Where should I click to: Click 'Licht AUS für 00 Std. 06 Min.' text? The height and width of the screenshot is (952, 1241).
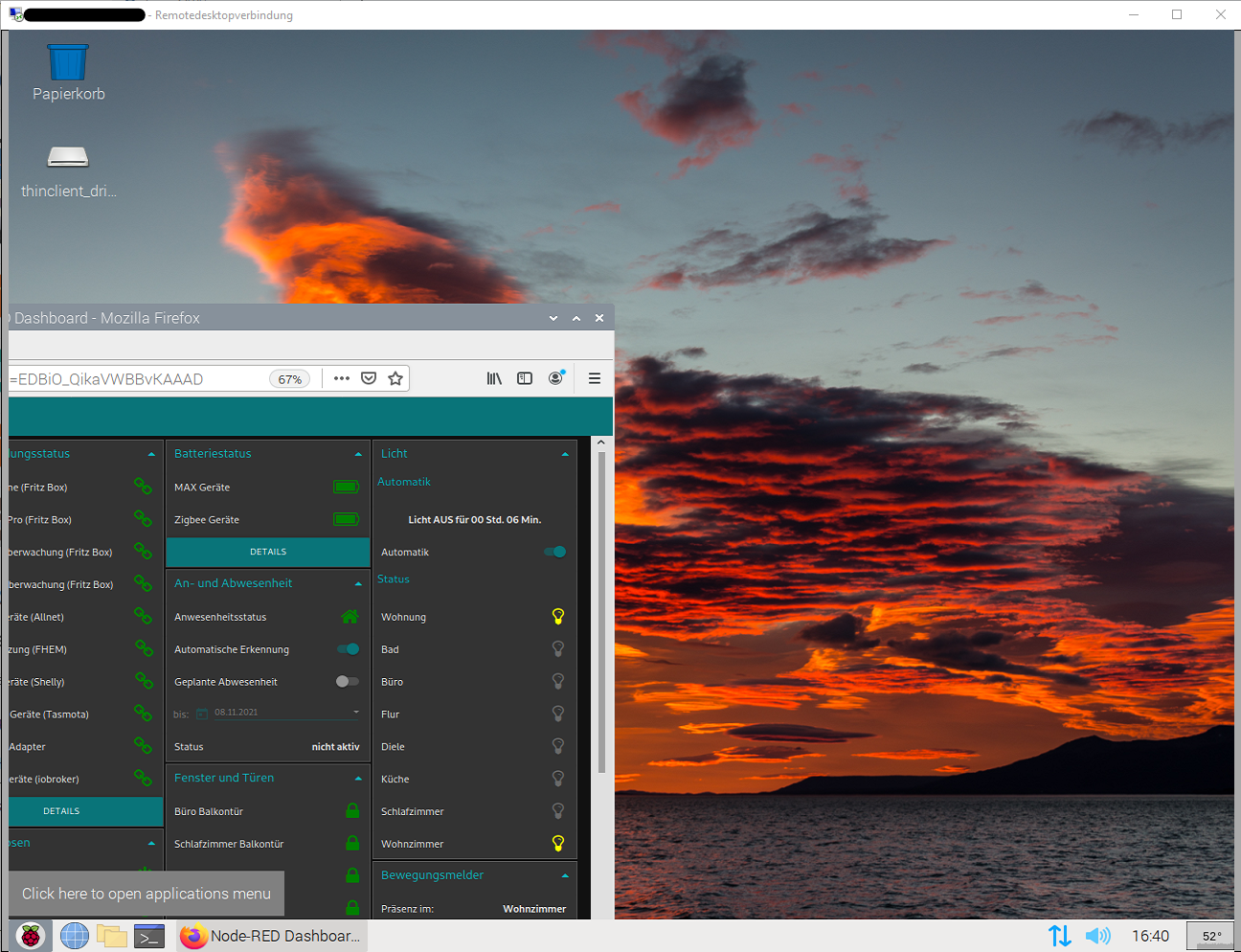[x=475, y=520]
